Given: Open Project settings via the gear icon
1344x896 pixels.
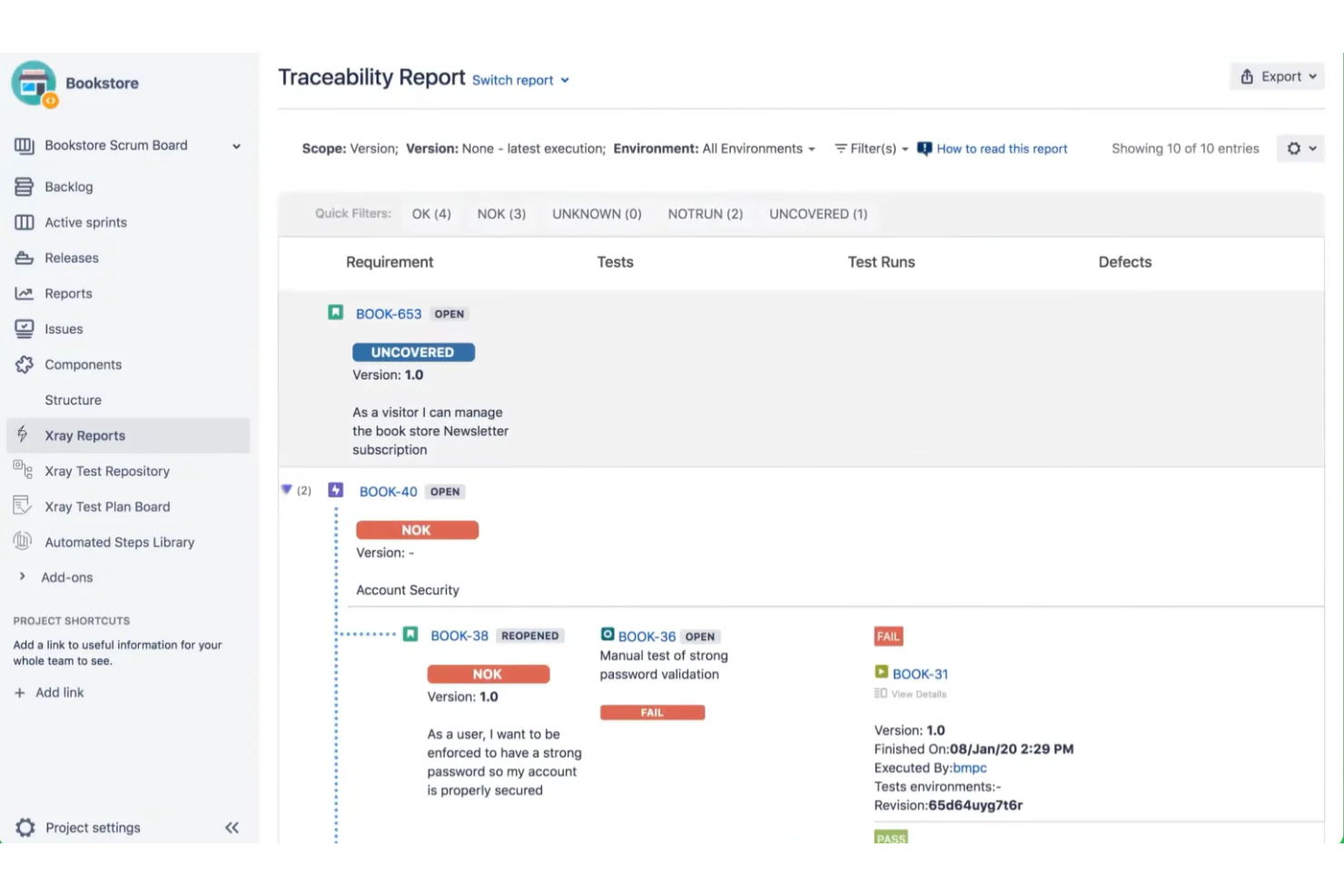Looking at the screenshot, I should [26, 827].
